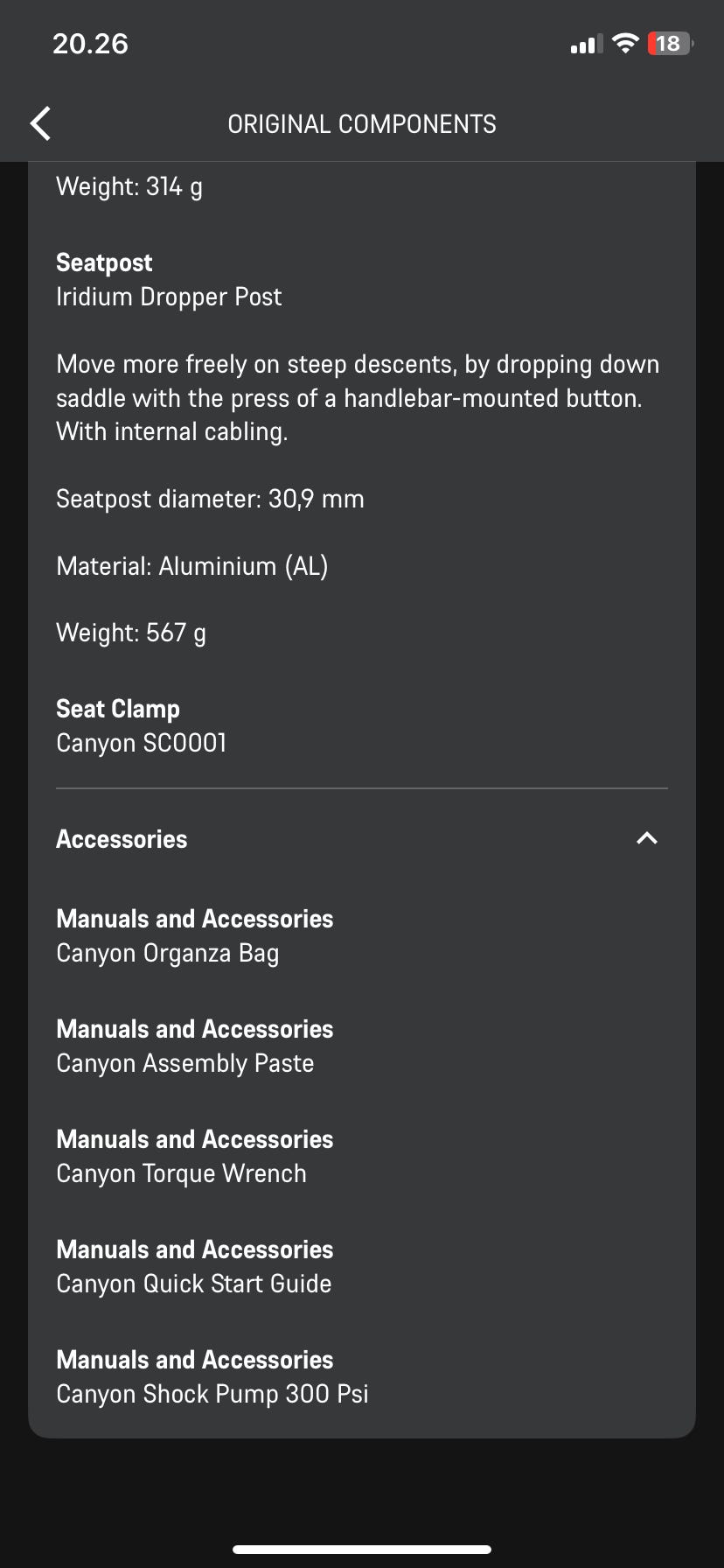Tap the home indicator bar
This screenshot has height=1568, width=724.
coord(362,1549)
